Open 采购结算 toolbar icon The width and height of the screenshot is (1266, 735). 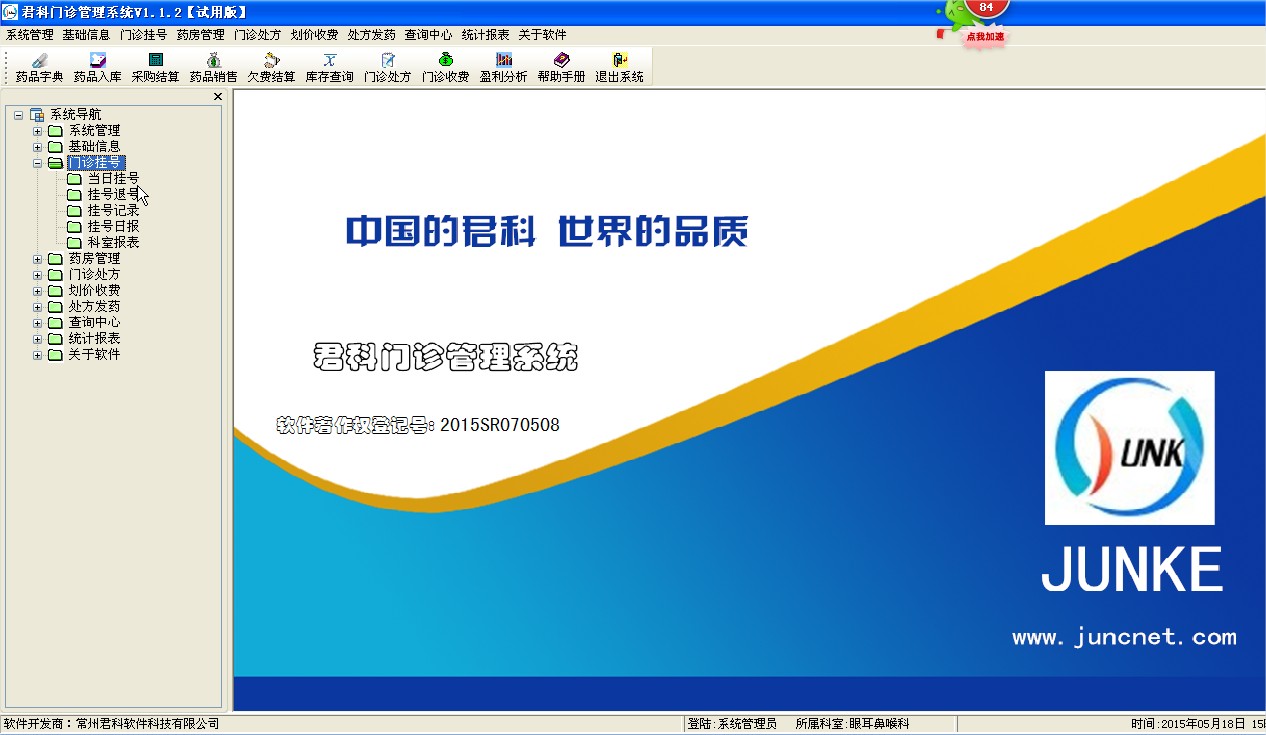pos(155,67)
